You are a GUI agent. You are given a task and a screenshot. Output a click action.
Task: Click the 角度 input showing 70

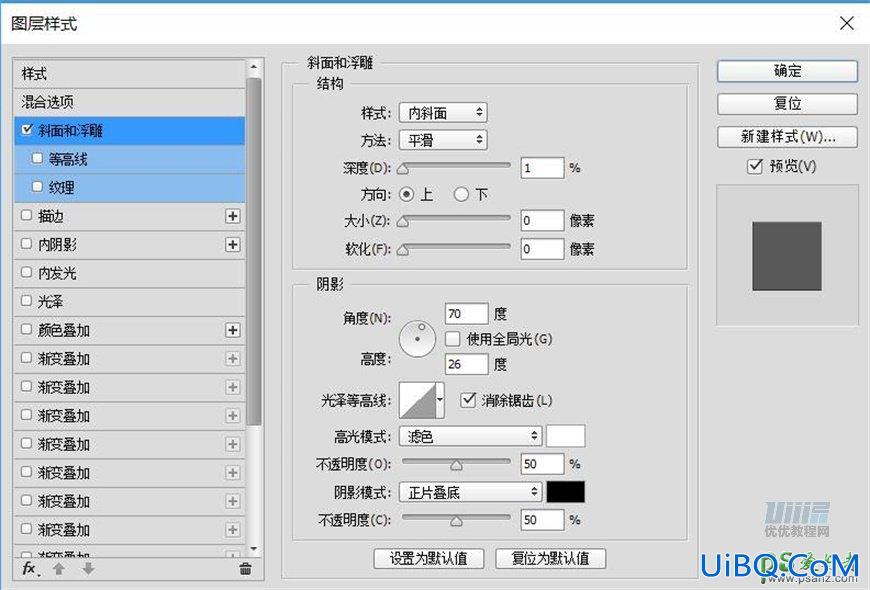(x=467, y=314)
